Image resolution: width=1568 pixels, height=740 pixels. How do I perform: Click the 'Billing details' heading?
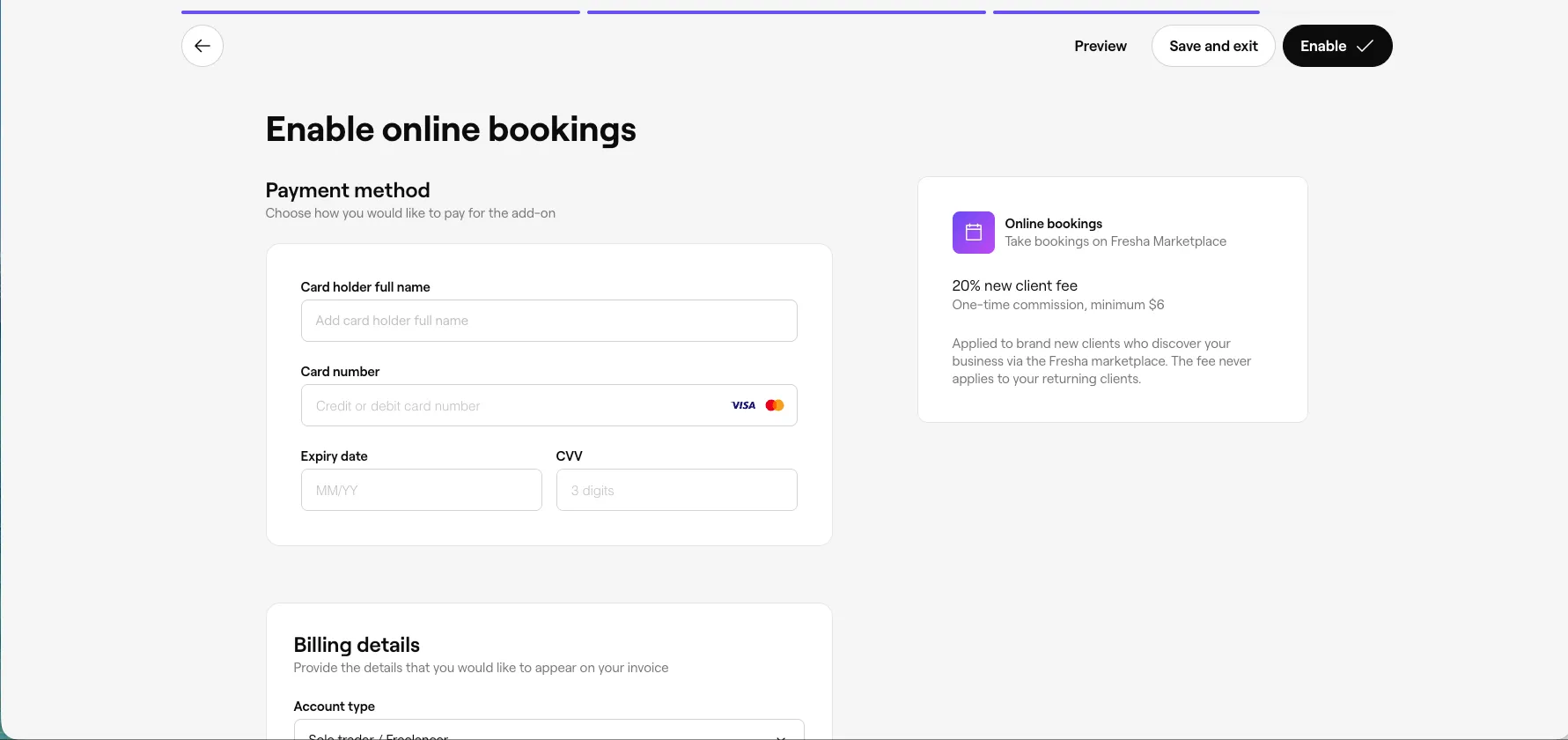[x=357, y=645]
